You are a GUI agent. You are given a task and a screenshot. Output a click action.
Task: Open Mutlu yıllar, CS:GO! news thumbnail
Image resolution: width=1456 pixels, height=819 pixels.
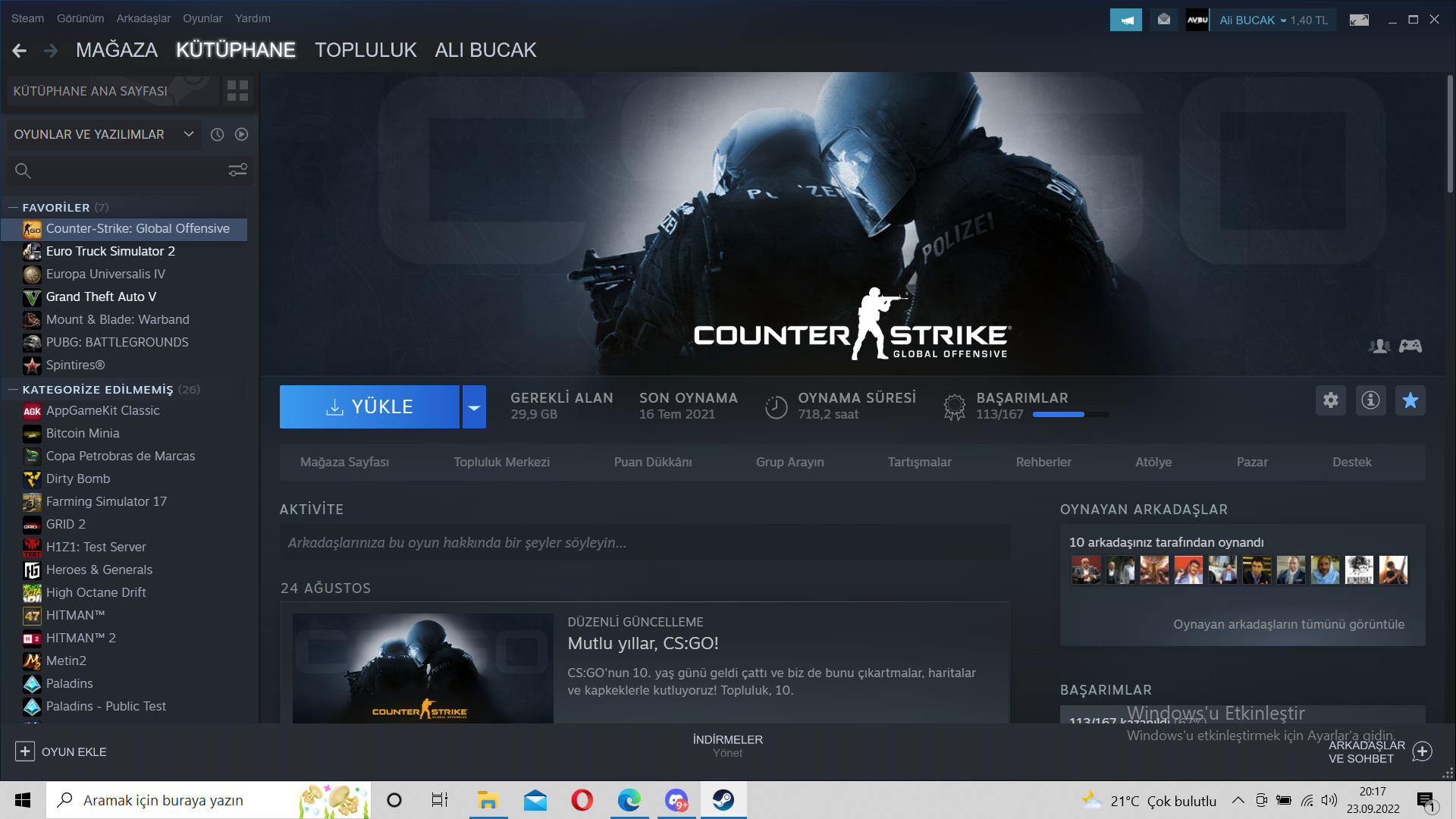tap(423, 668)
